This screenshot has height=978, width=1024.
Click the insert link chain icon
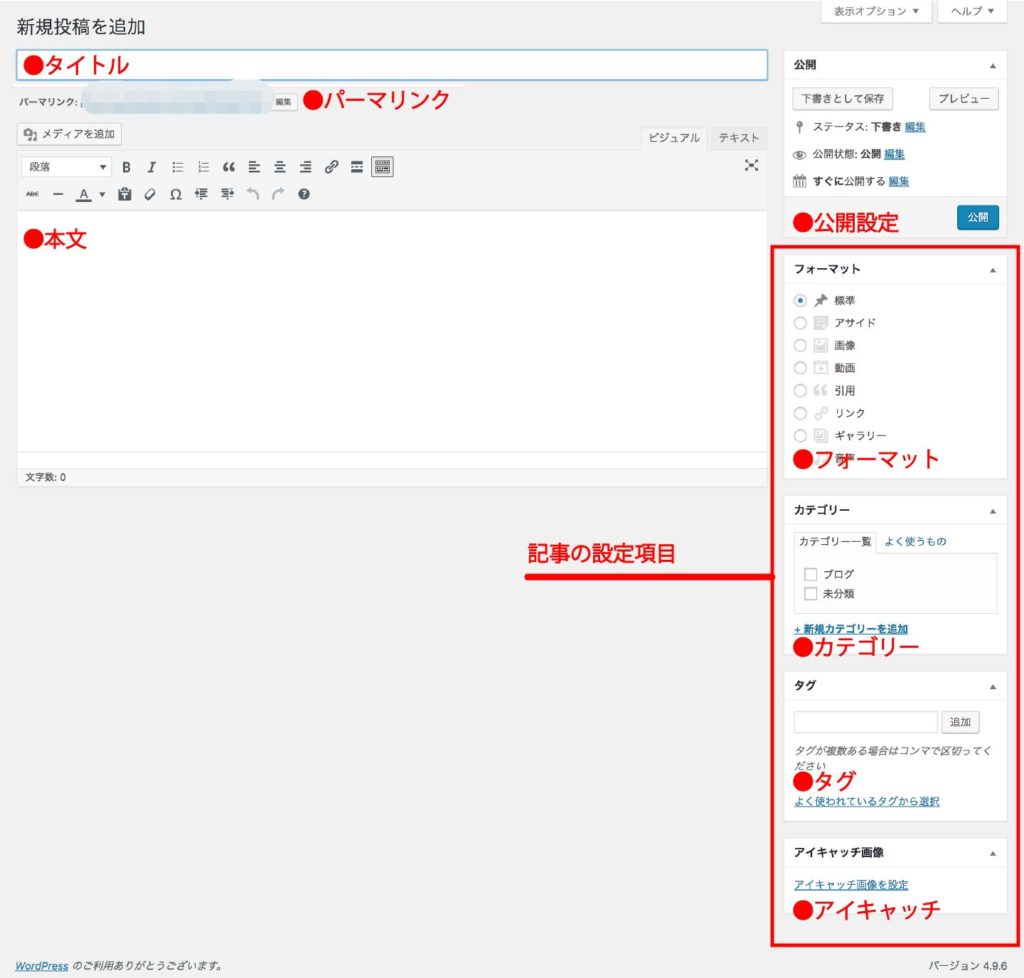331,168
